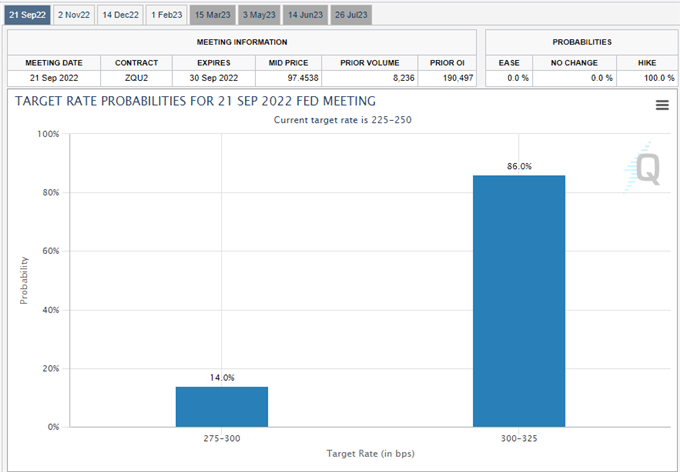The height and width of the screenshot is (472, 680).
Task: Click the 275-300 probability bar
Action: tap(222, 407)
